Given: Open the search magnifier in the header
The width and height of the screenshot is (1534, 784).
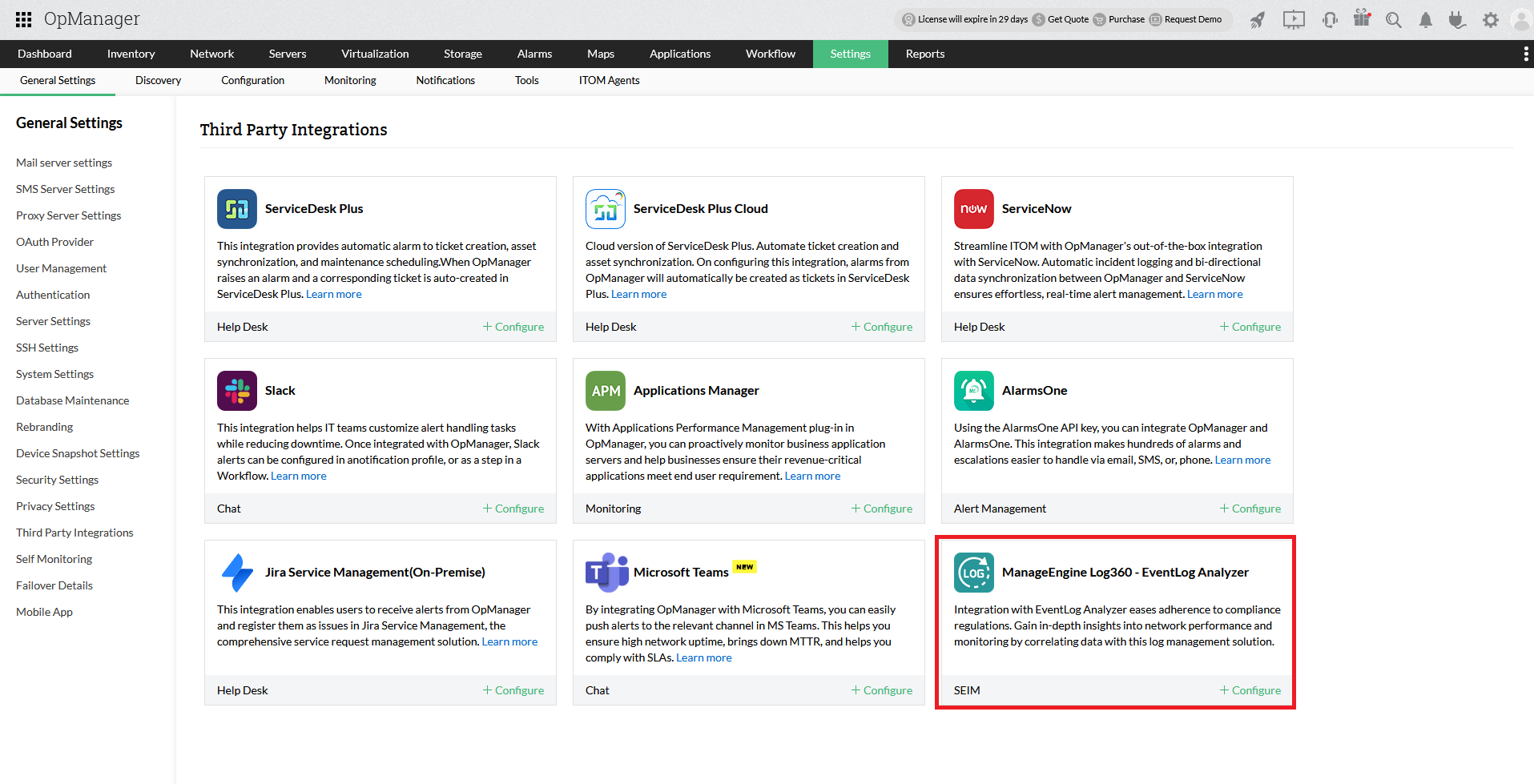Looking at the screenshot, I should pyautogui.click(x=1394, y=20).
